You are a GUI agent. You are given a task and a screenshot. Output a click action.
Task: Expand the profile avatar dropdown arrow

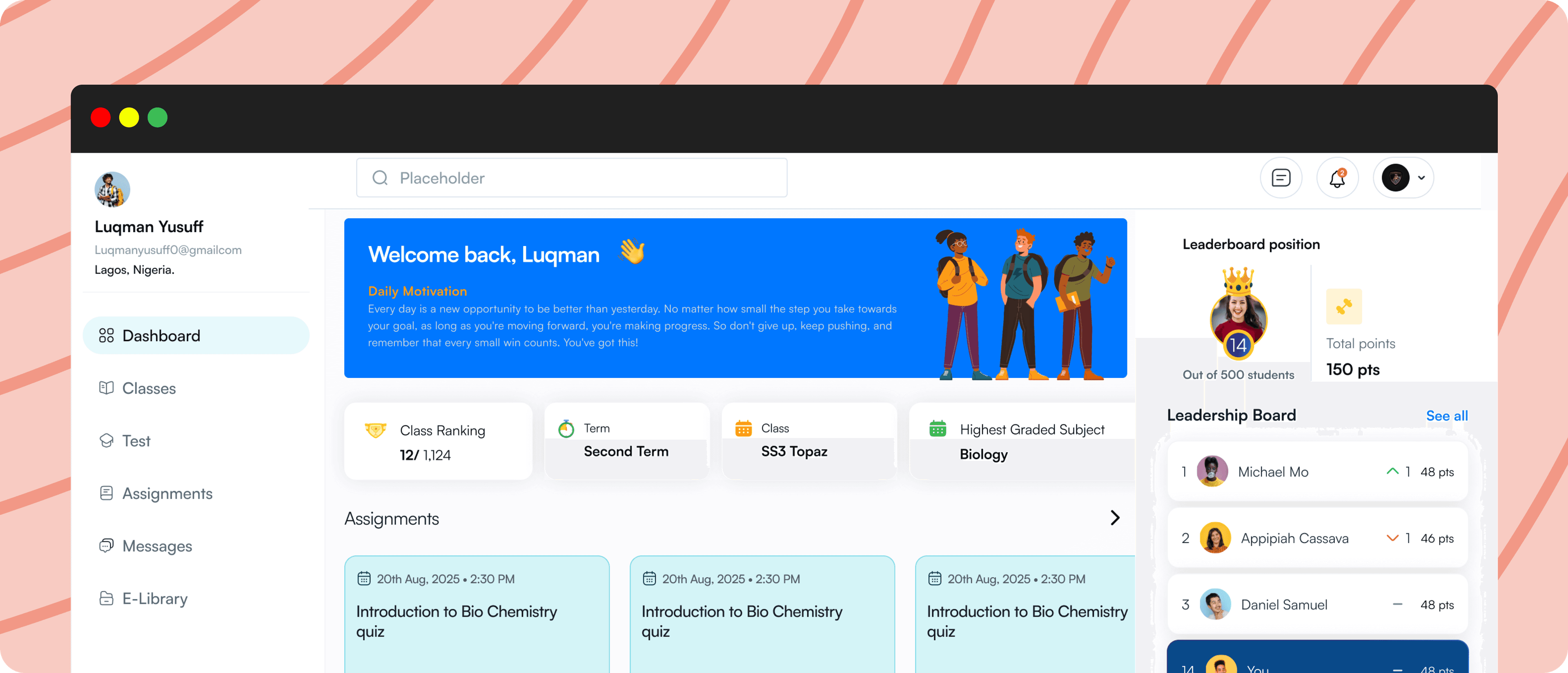1421,179
